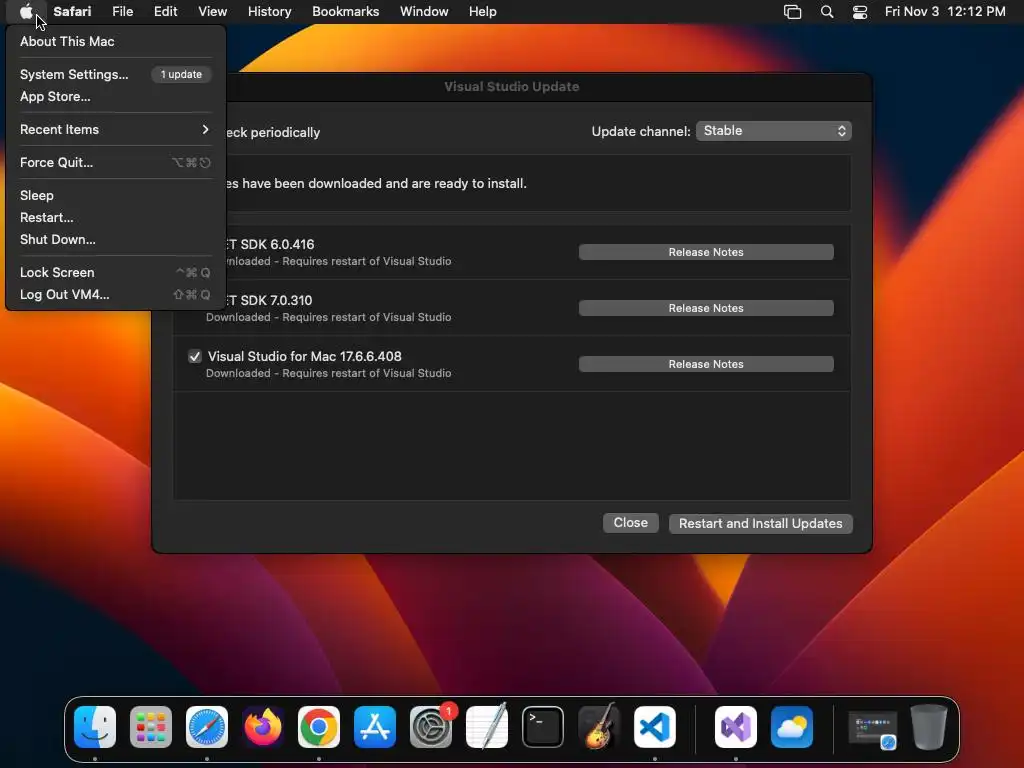Click the 1 update badge
The height and width of the screenshot is (768, 1024).
coord(181,74)
